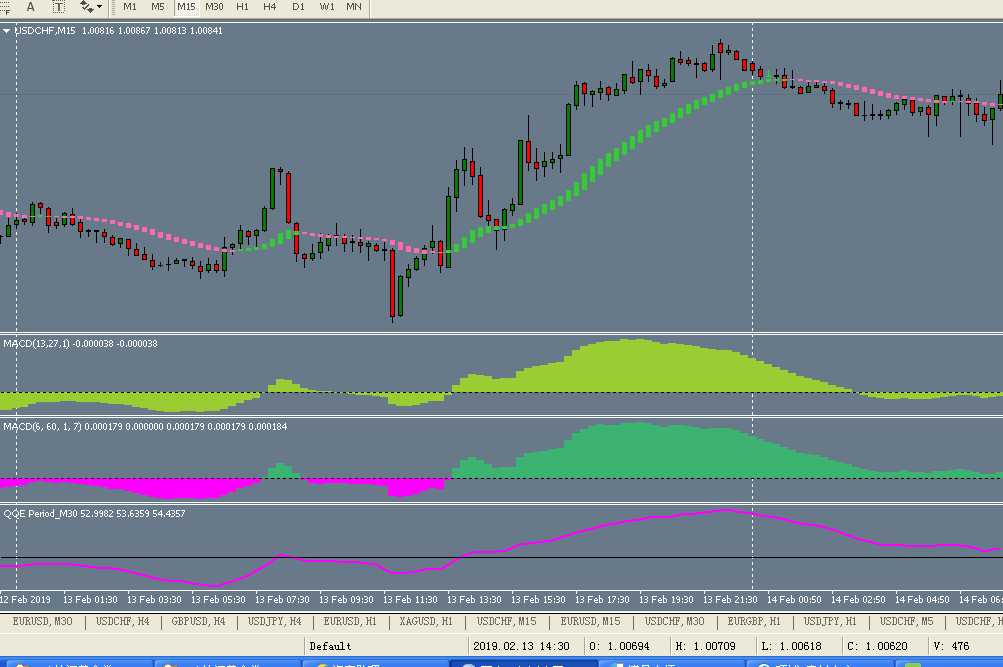This screenshot has width=1003, height=667.
Task: Select the H4 timeframe button
Action: tap(270, 7)
